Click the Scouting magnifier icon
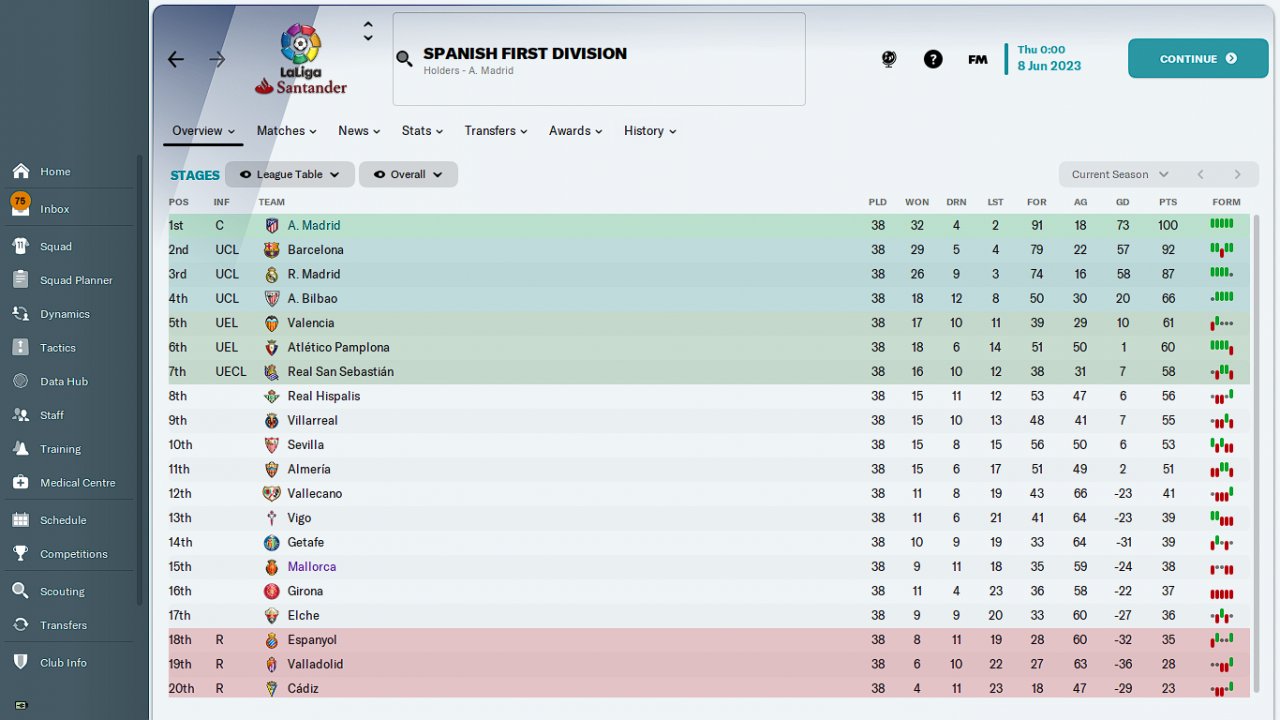This screenshot has width=1280, height=720. coord(20,591)
